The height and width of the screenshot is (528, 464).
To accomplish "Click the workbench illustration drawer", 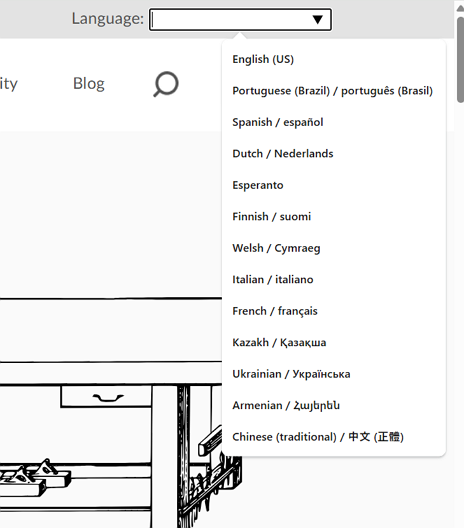I will point(106,397).
